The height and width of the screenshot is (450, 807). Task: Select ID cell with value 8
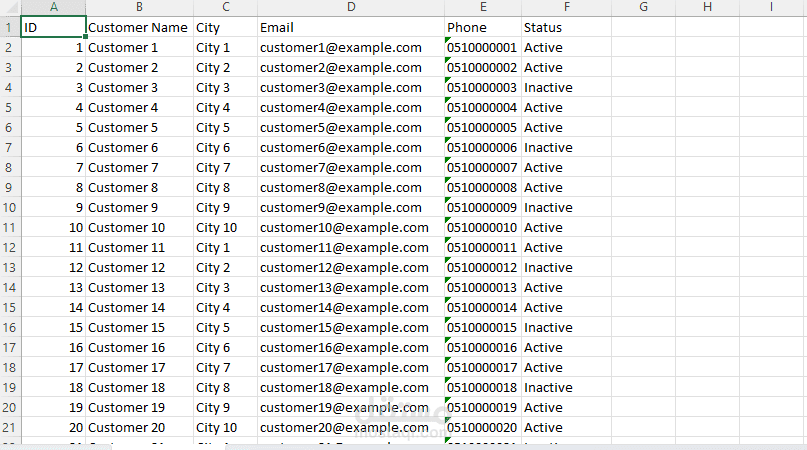click(54, 187)
